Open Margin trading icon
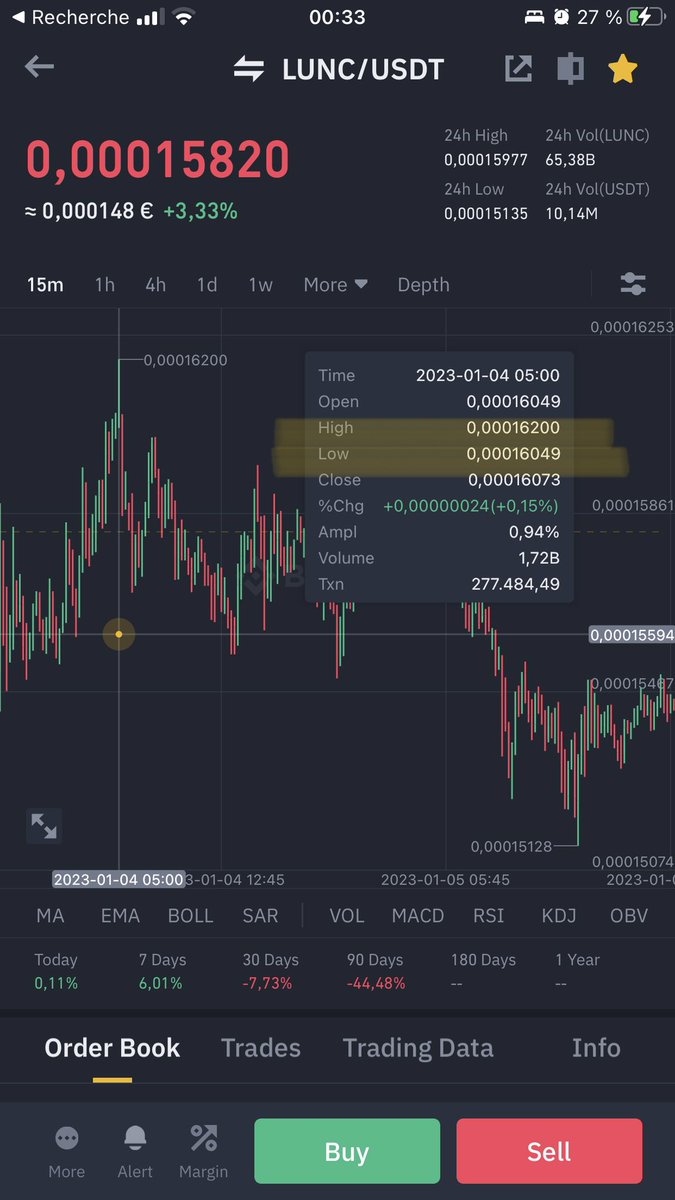 coord(204,1152)
